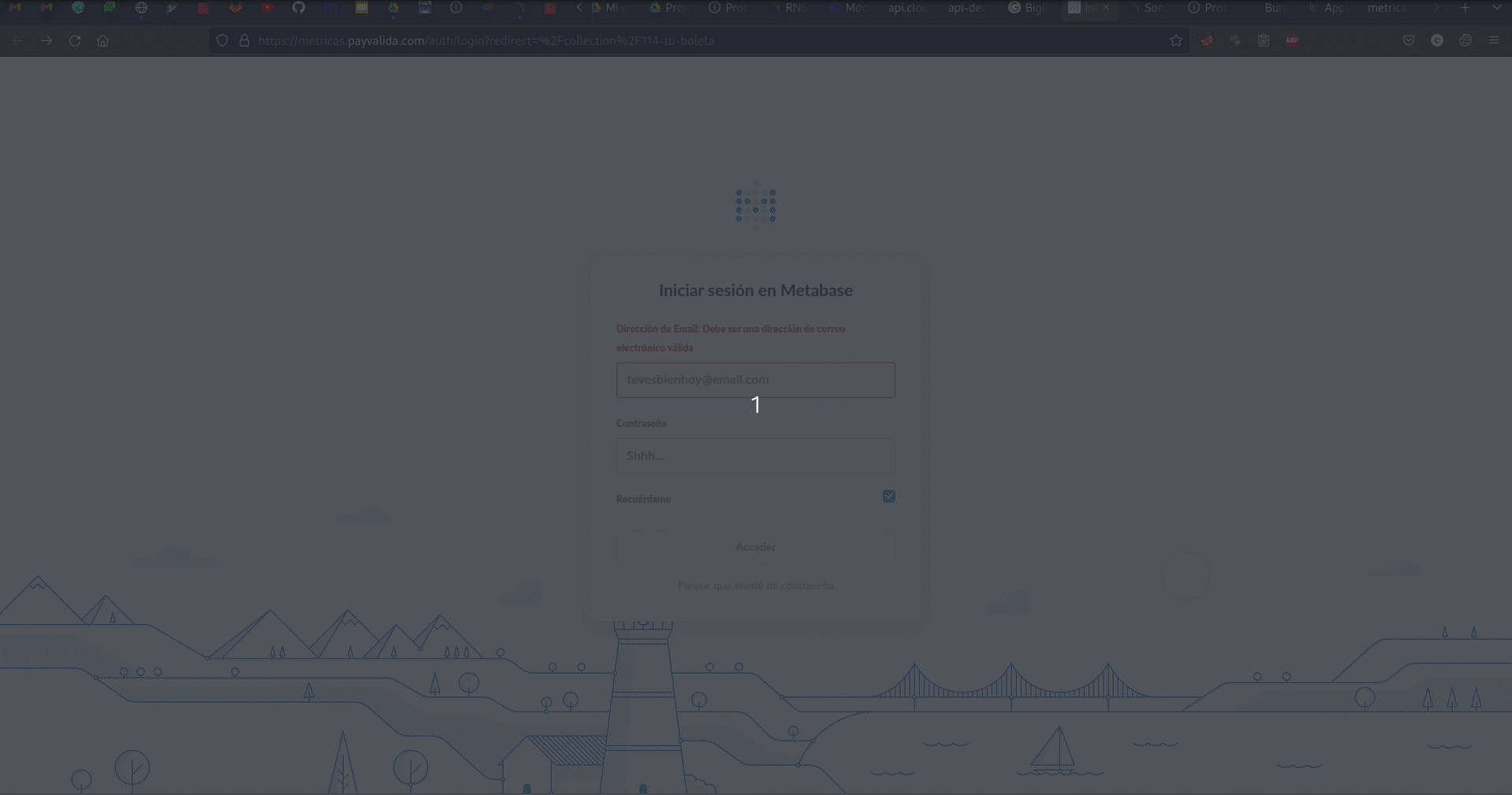Screen dimensions: 1512x795
Task: Open the clipboard extension icon
Action: (1264, 40)
